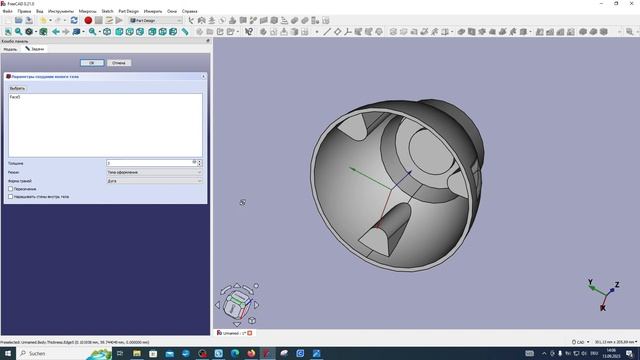Open the notification center icon

click(x=629, y=353)
